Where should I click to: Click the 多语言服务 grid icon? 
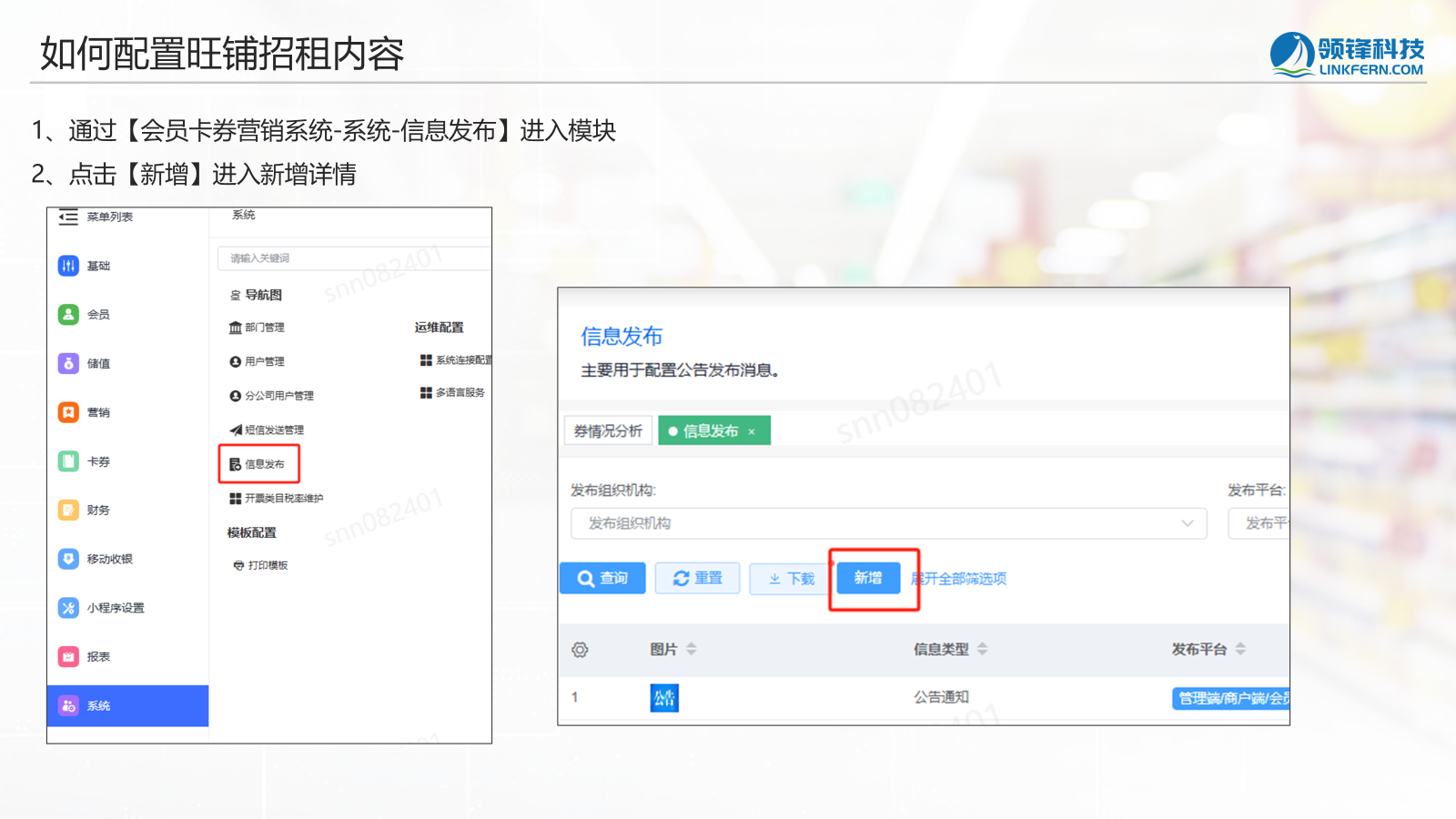(426, 392)
